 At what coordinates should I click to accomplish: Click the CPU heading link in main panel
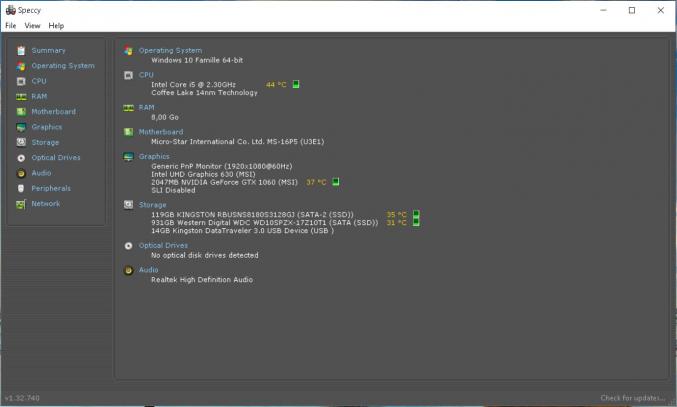(x=146, y=75)
